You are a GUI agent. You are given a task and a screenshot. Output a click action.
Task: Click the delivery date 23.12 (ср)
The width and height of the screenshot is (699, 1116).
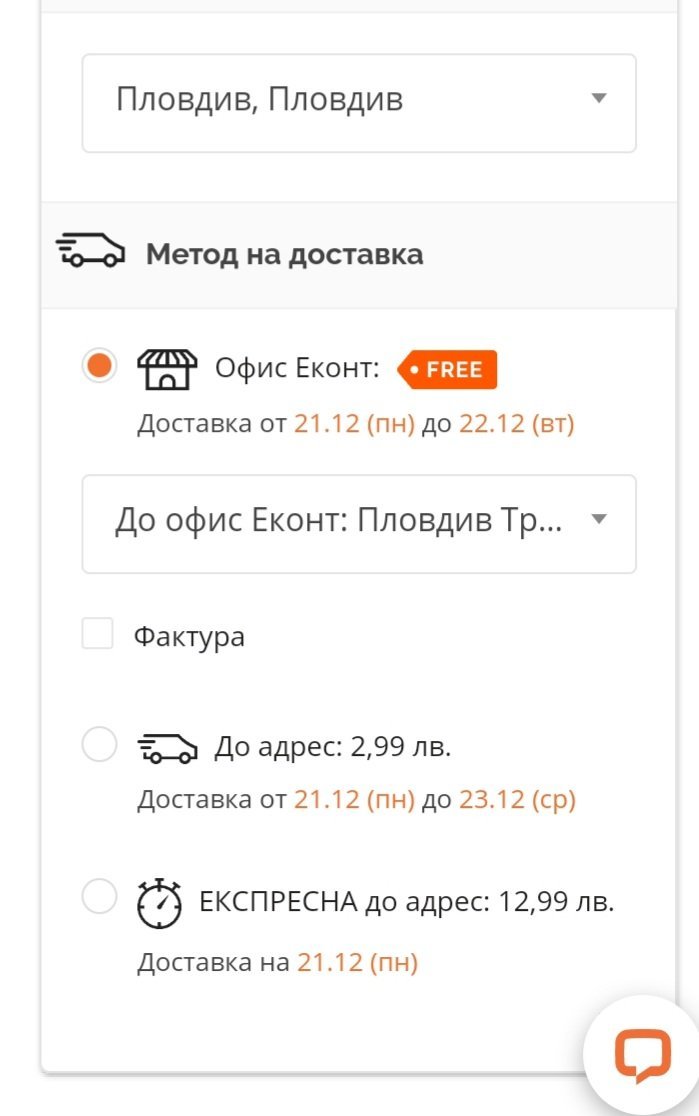click(x=517, y=799)
